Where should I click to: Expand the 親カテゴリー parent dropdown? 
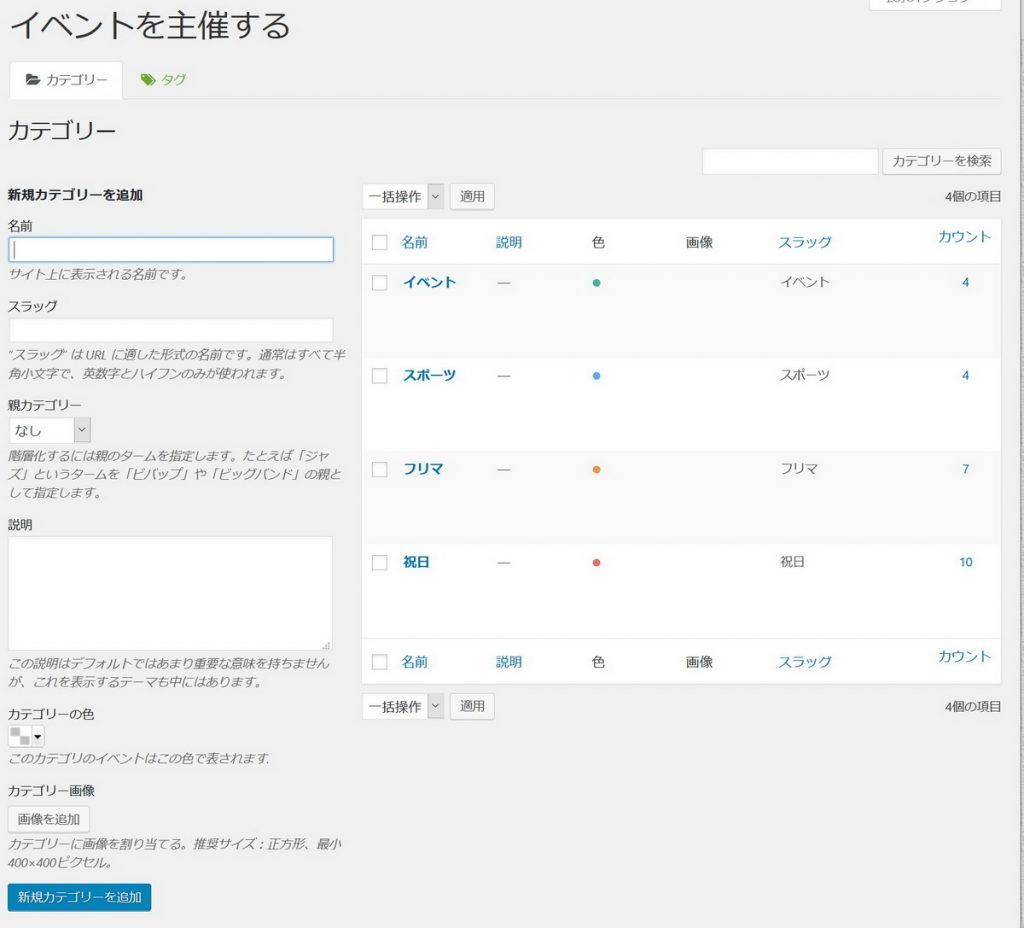click(x=50, y=431)
